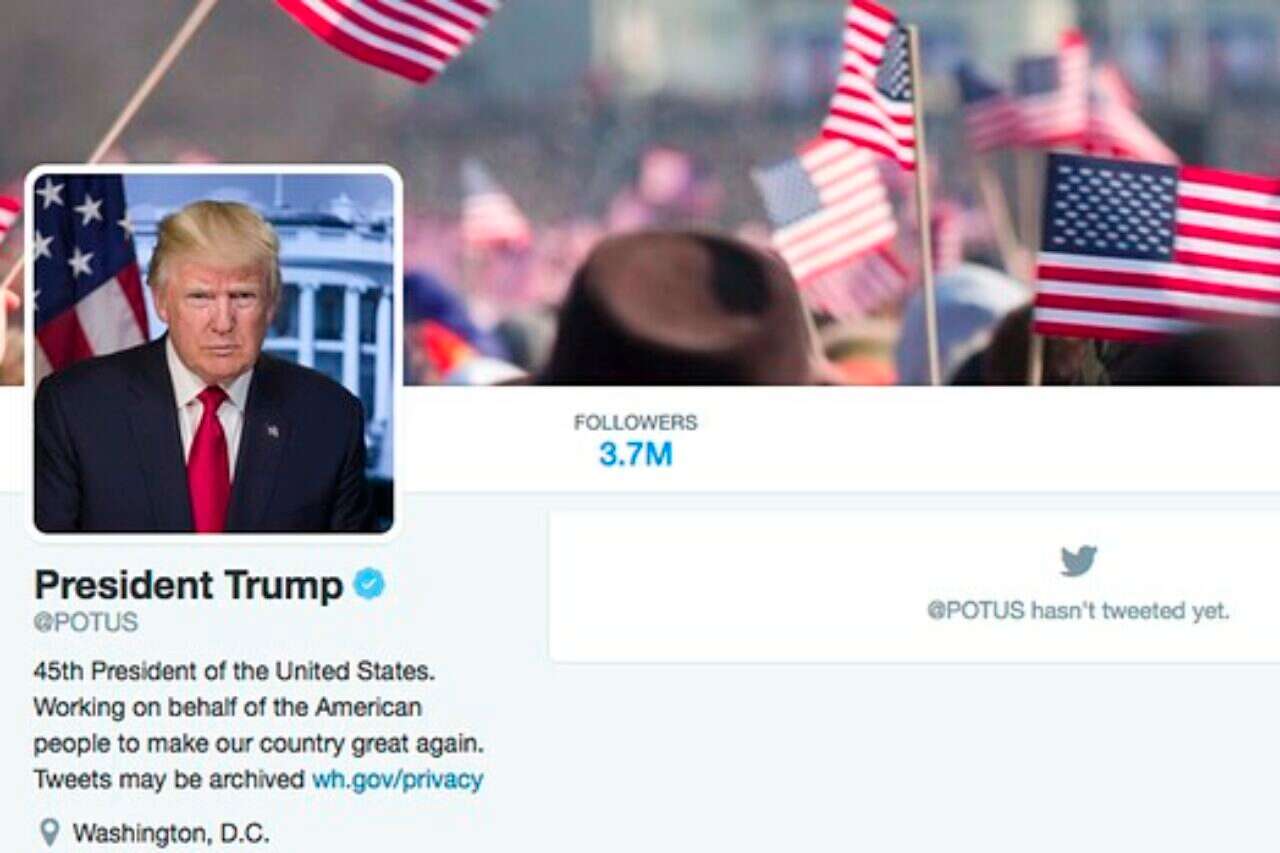The height and width of the screenshot is (853, 1280).
Task: Open the 3.7M followers count
Action: tap(635, 455)
